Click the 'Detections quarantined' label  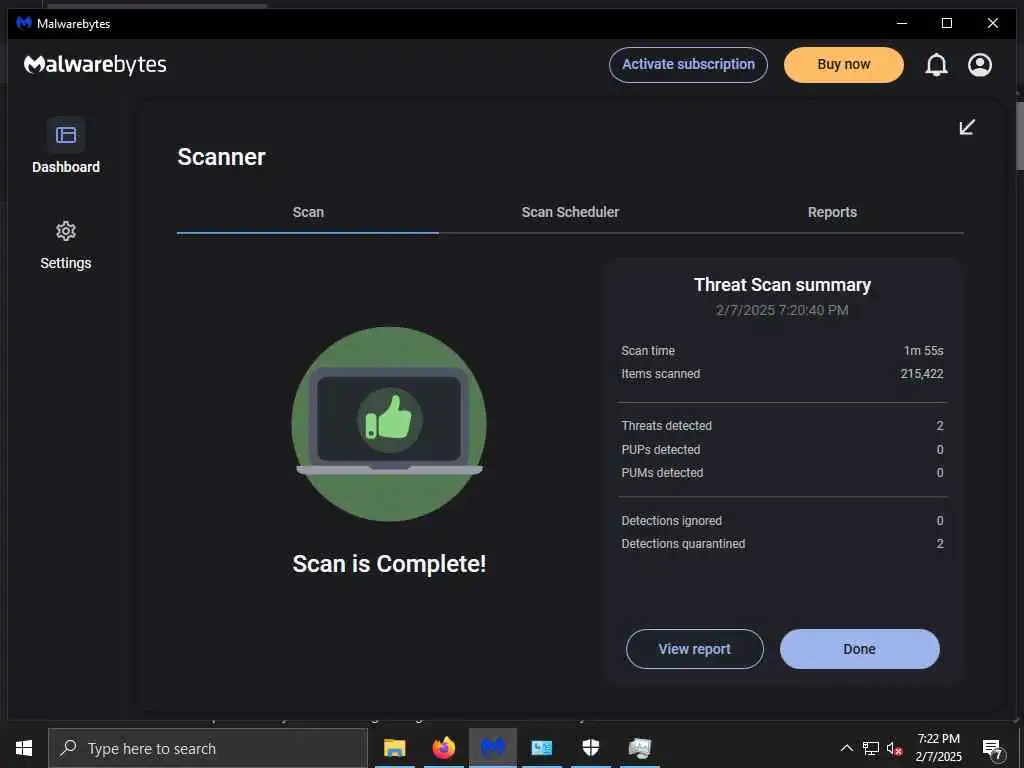coord(683,544)
